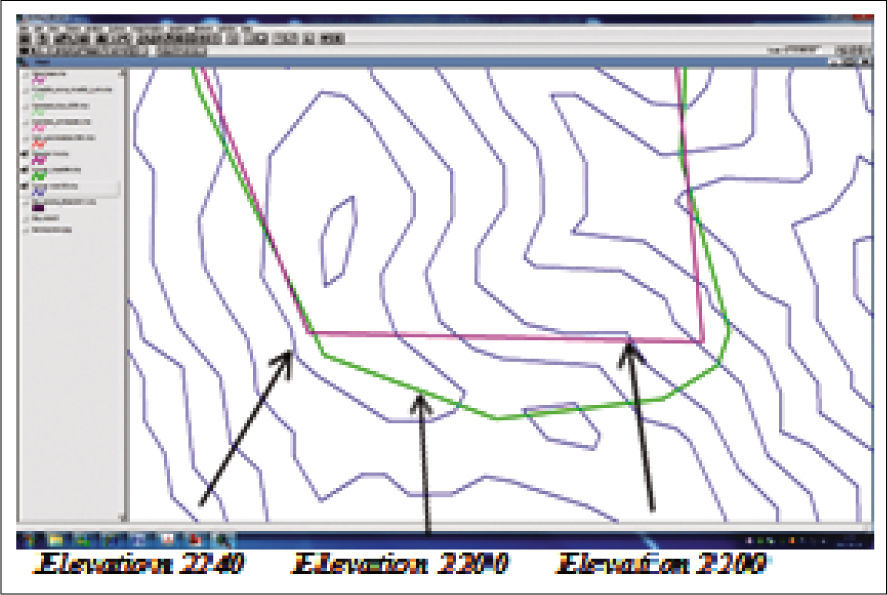Uncheck the blue contour layer checkbox
Viewport: 887px width, 595px height.
[25, 186]
